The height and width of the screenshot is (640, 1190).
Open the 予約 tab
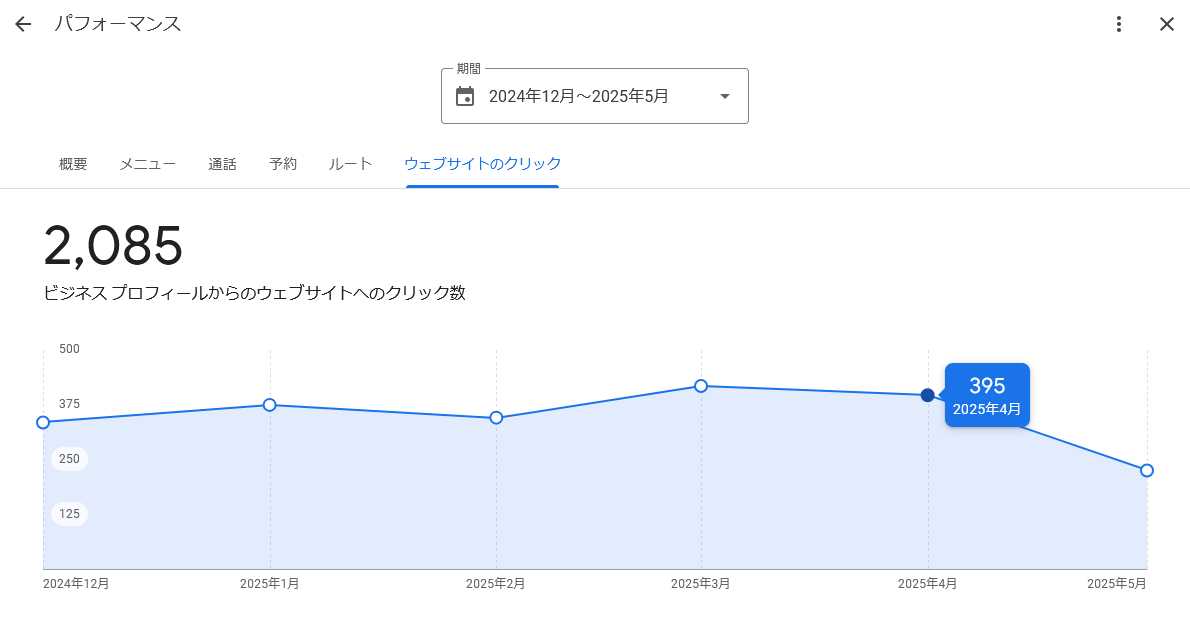point(283,164)
